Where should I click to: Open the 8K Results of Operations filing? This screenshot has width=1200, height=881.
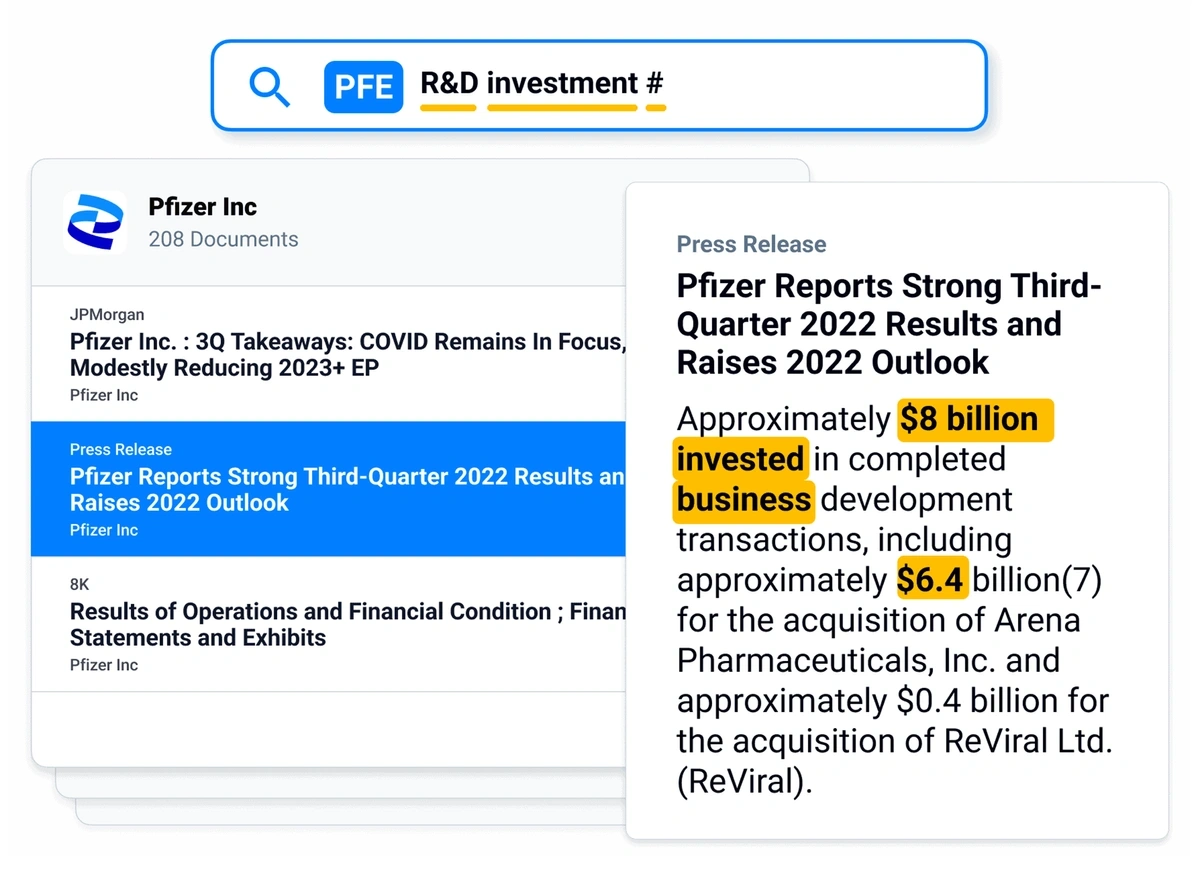coord(330,624)
